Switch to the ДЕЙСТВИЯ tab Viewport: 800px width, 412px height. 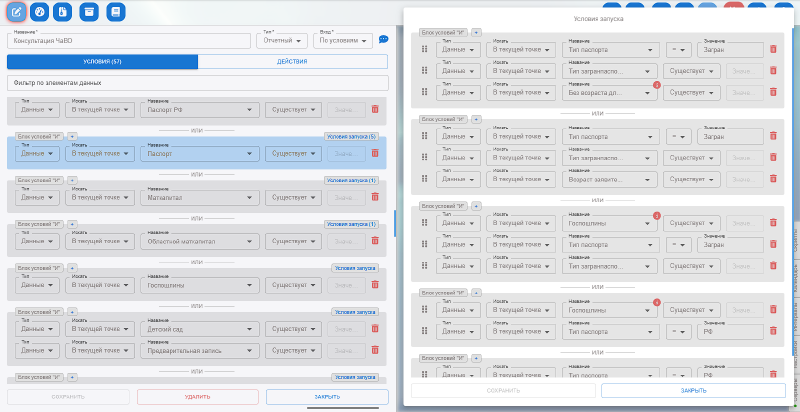(x=292, y=62)
